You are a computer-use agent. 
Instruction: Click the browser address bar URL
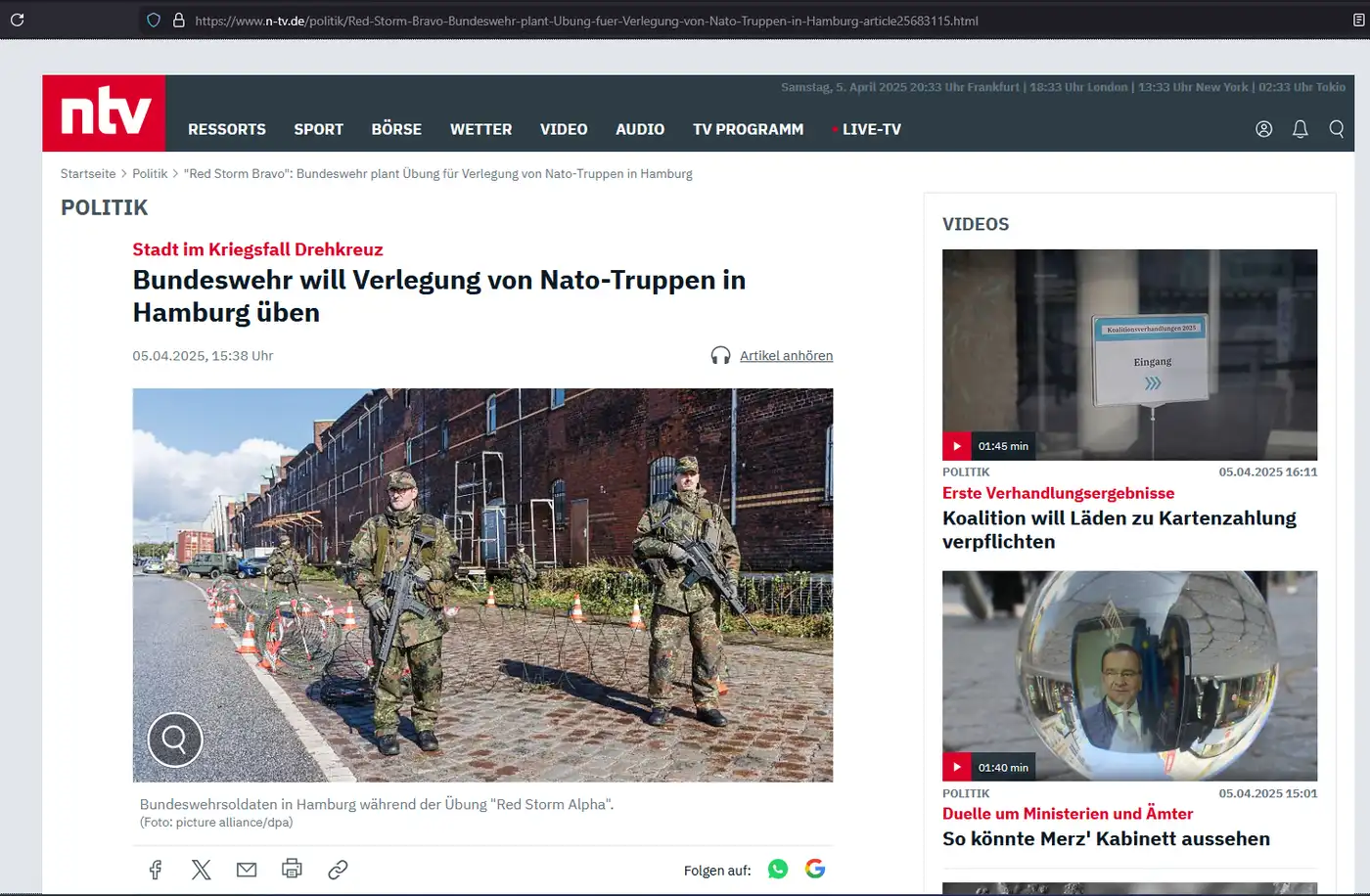point(587,21)
